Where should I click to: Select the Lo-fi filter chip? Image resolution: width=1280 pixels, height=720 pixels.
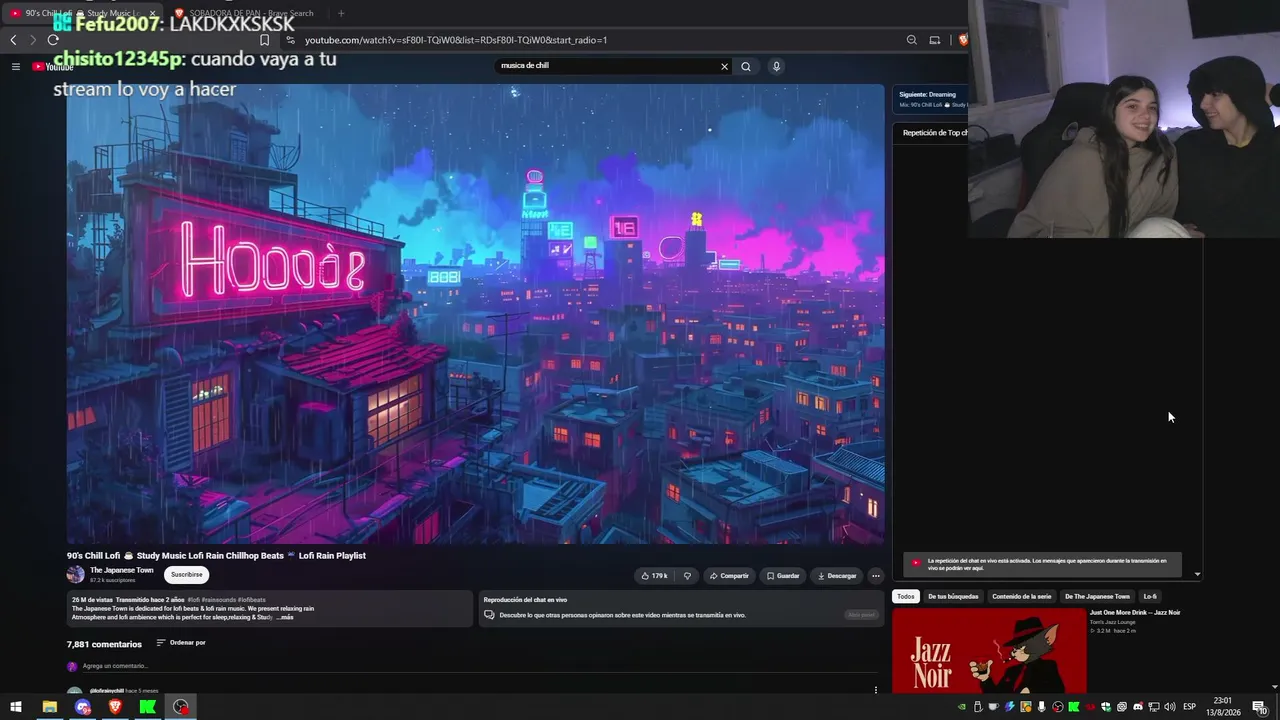coord(1150,596)
